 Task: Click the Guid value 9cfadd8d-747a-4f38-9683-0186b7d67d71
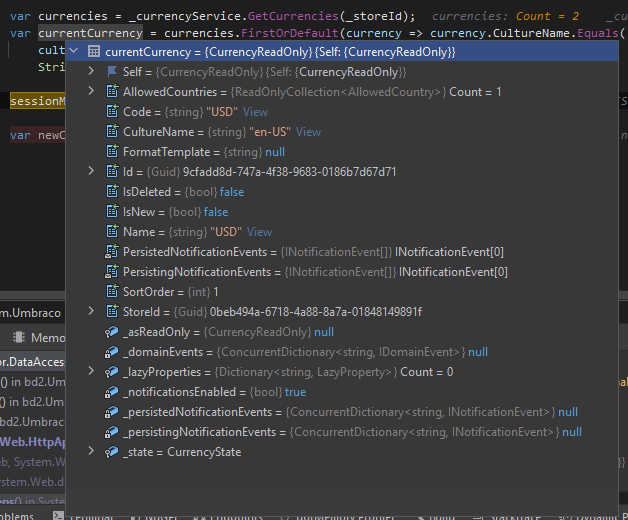click(290, 172)
